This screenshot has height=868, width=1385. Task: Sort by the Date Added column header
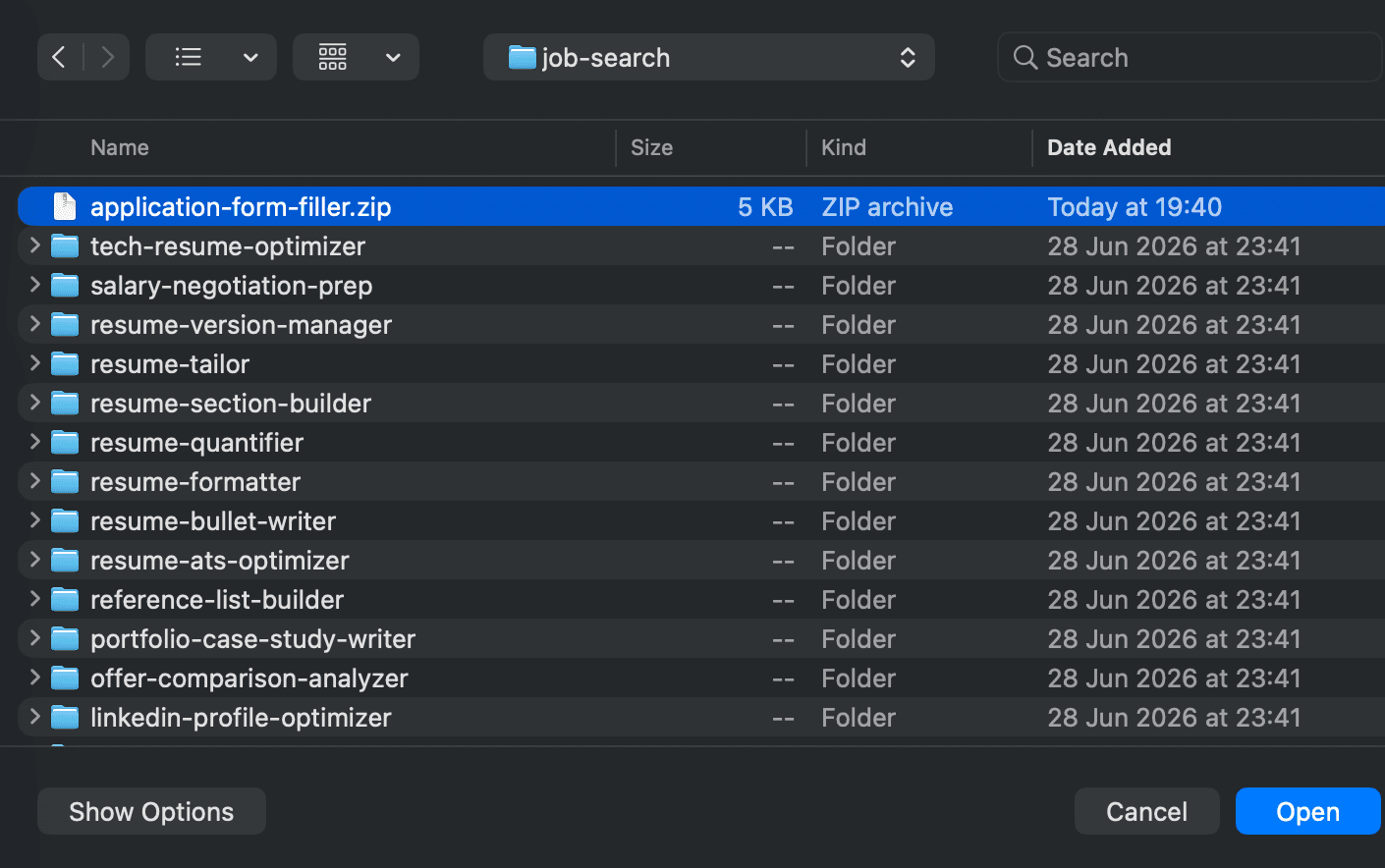coord(1109,147)
